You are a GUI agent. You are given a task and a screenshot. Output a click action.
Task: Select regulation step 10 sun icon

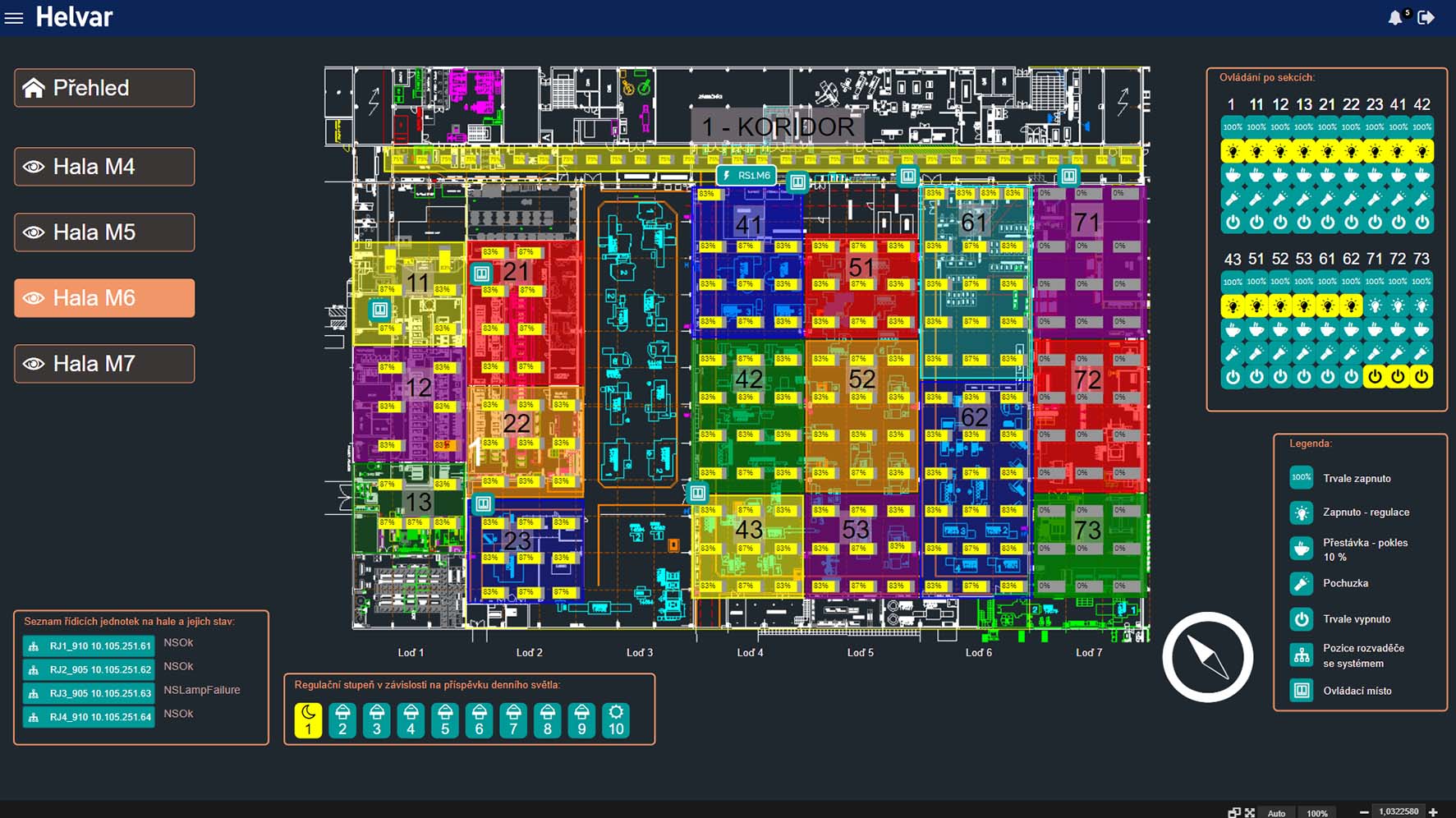[616, 719]
